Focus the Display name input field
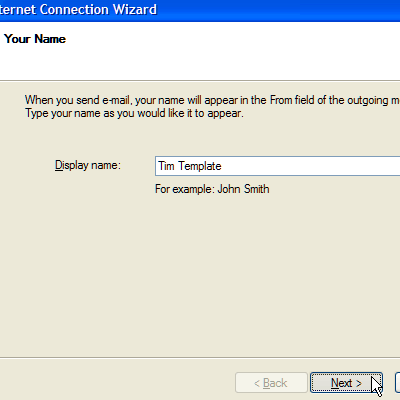 [x=277, y=166]
